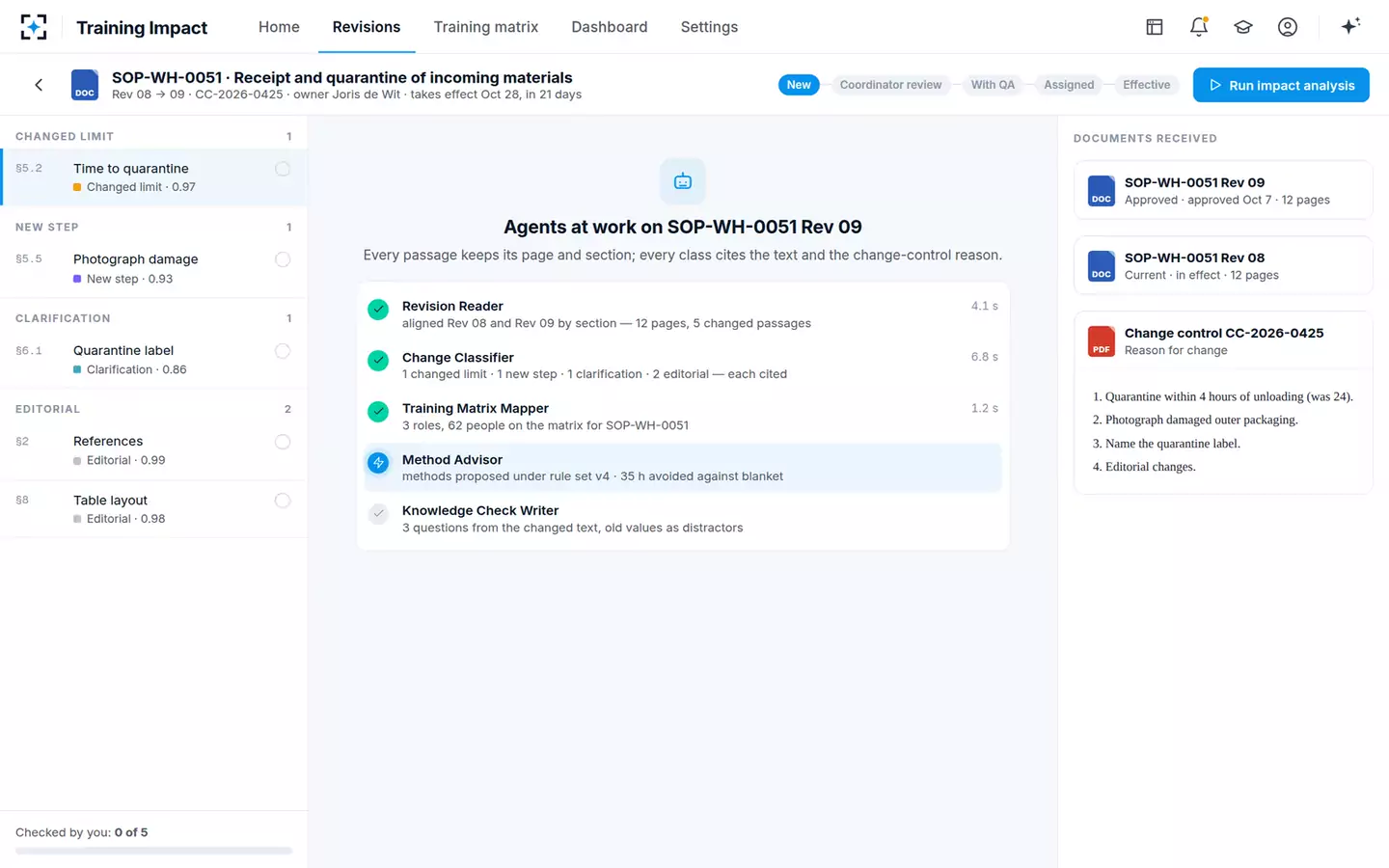This screenshot has width=1389, height=868.
Task: Click the 'Editorial changes.' reason line
Action: [1151, 467]
